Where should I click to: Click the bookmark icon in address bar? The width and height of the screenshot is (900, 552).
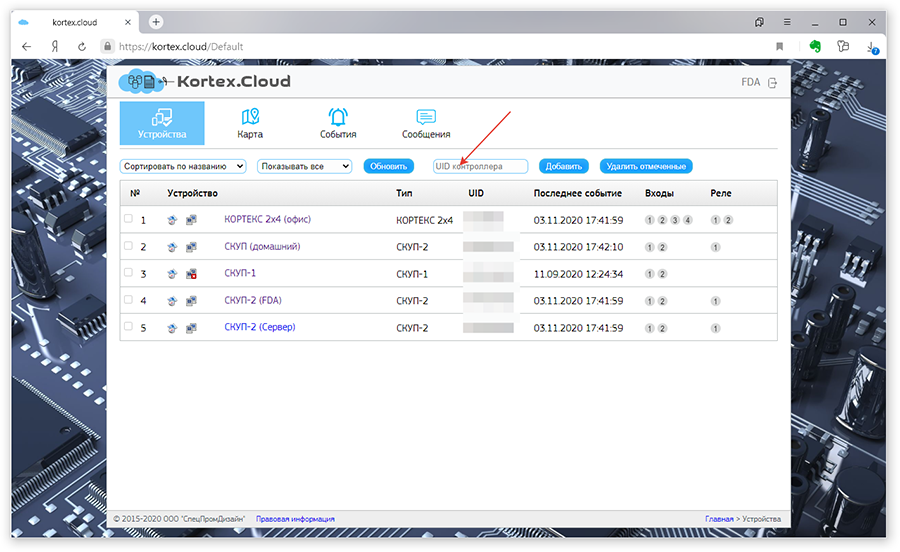[779, 46]
